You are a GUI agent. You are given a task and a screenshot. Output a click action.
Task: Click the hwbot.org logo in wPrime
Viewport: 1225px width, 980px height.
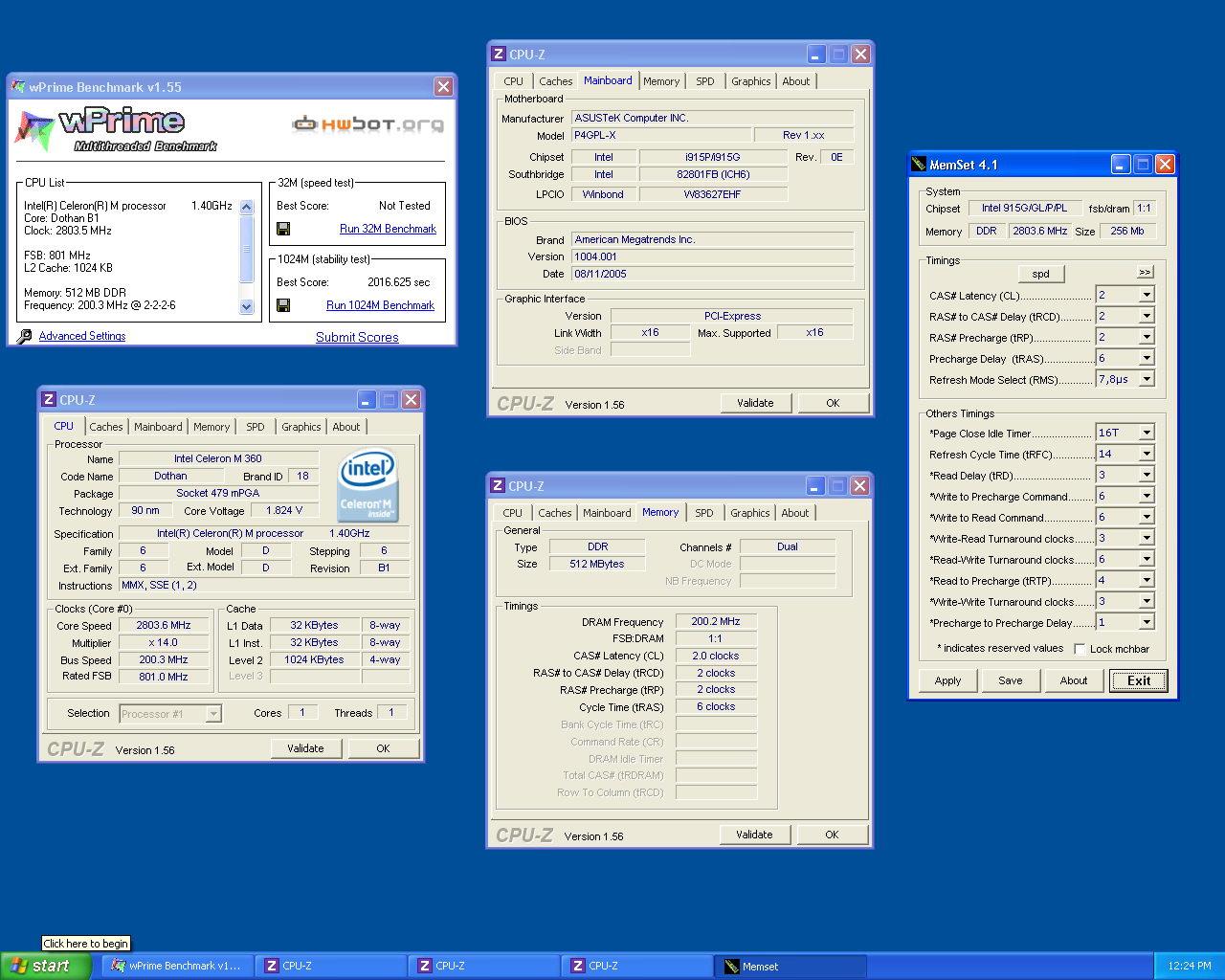[368, 123]
